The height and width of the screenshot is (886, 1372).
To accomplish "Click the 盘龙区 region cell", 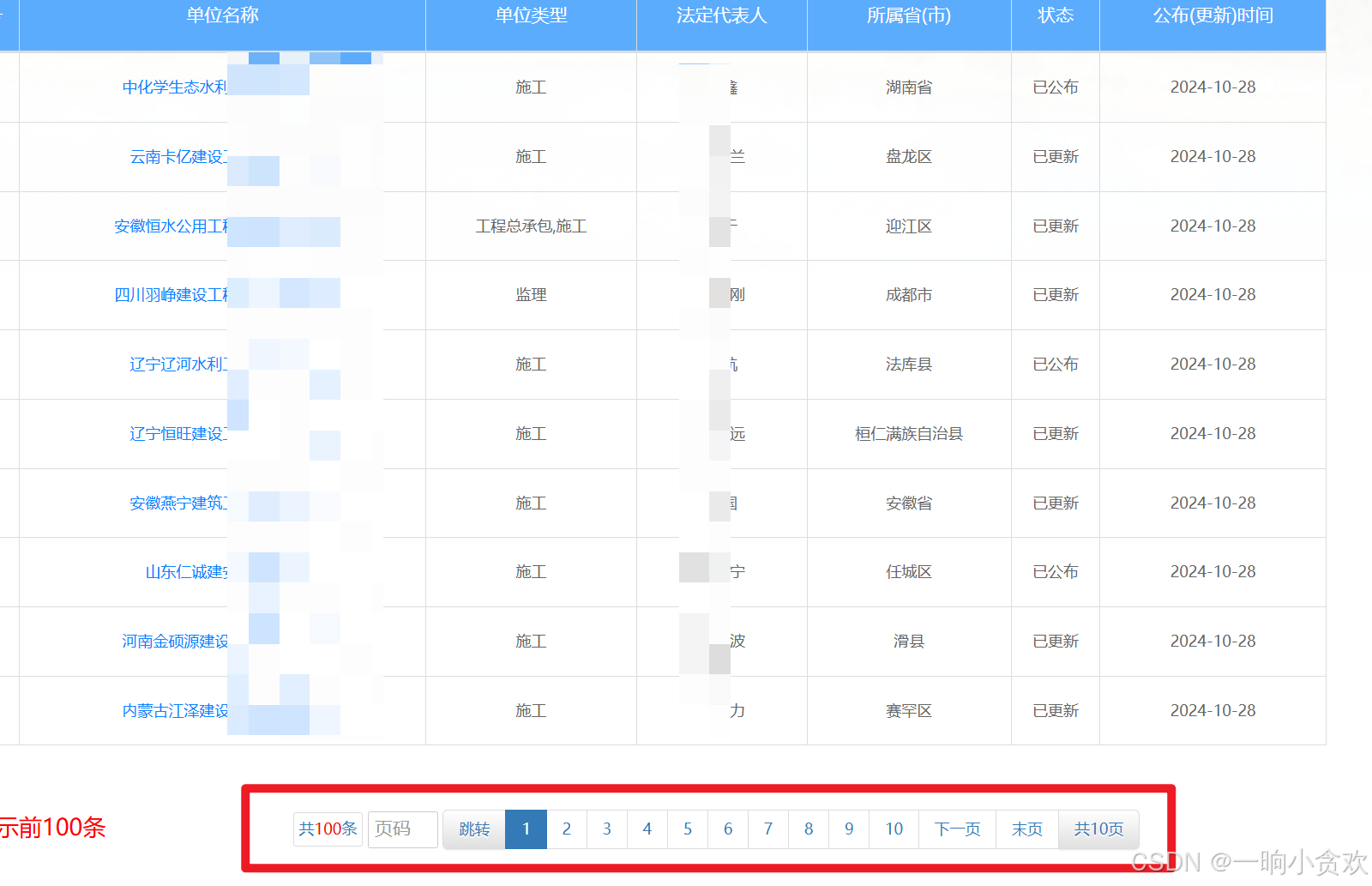I will point(909,157).
